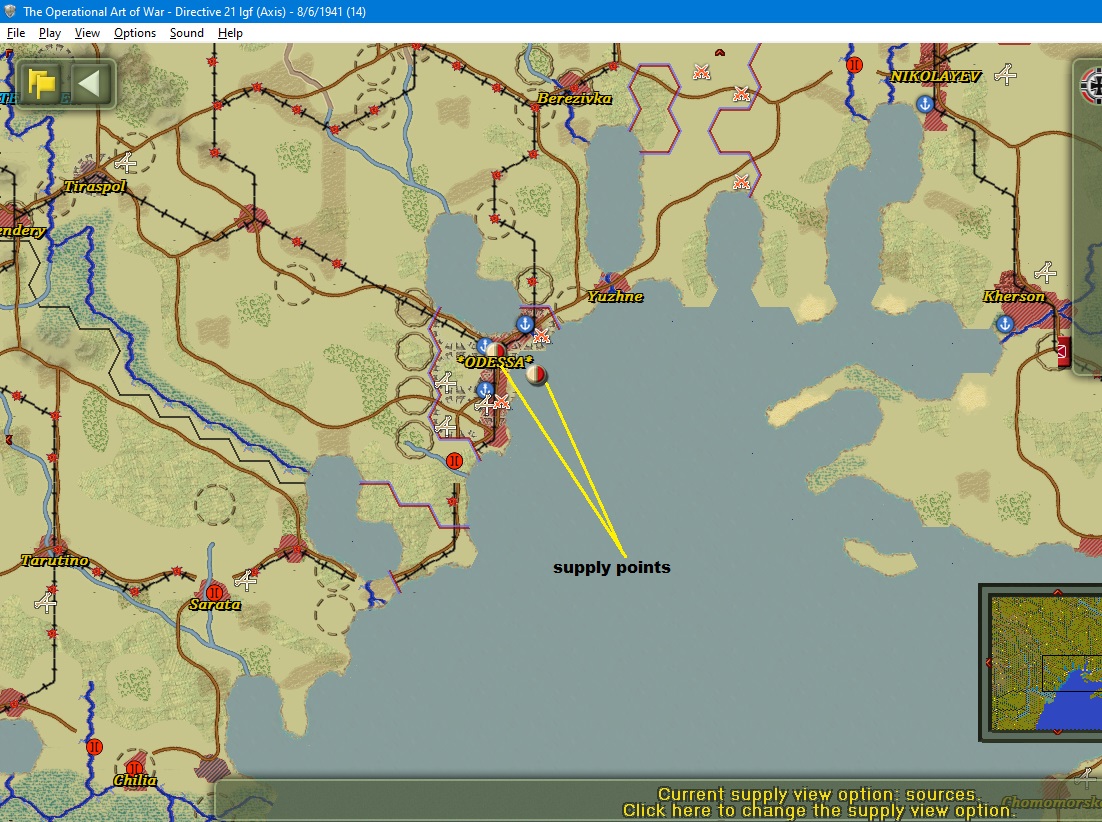The image size is (1102, 822).
Task: Click the Tiraspol city label
Action: tap(95, 186)
